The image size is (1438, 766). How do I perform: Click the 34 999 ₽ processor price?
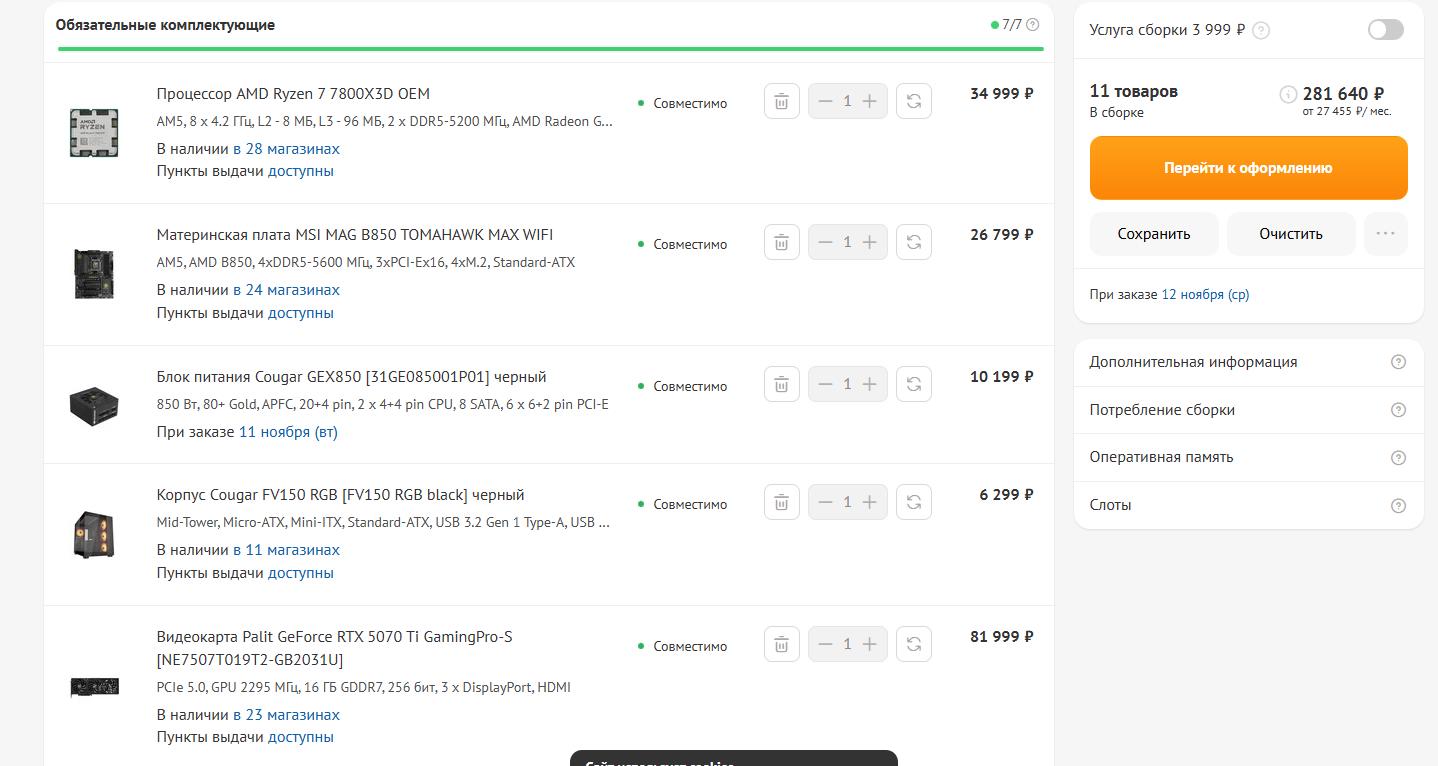click(x=1002, y=94)
